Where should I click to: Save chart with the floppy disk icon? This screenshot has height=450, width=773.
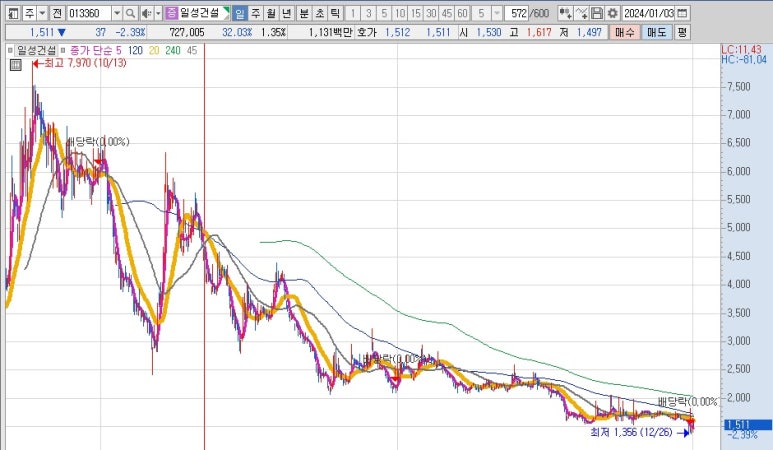[597, 13]
